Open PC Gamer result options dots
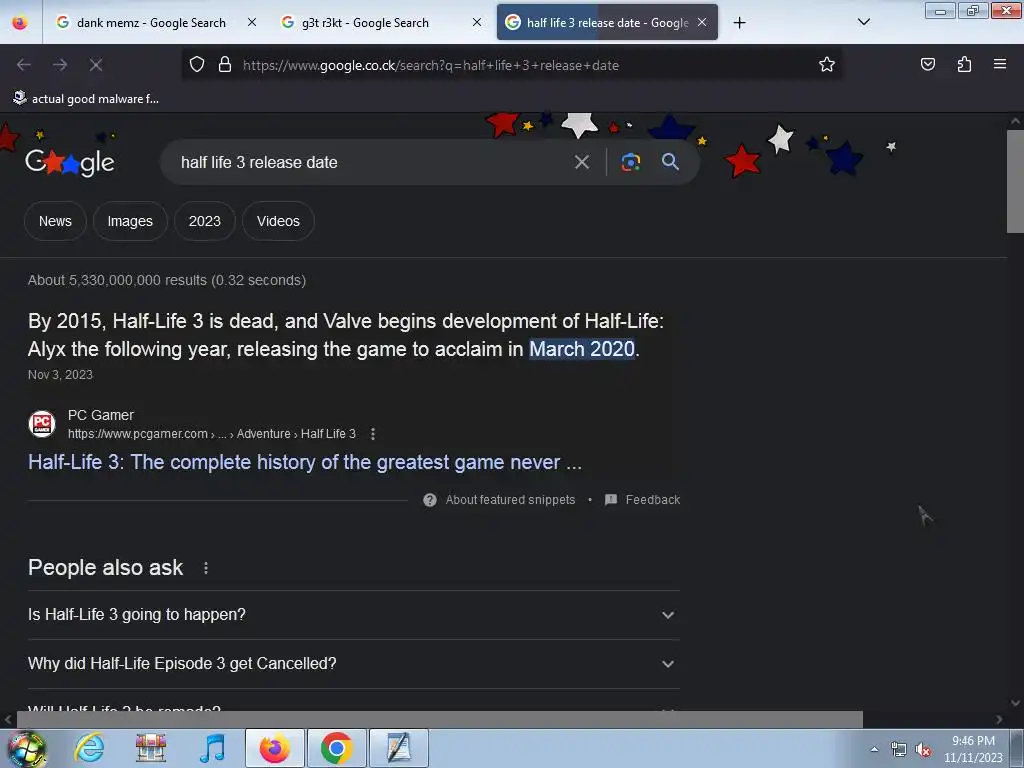This screenshot has width=1024, height=768. coord(373,434)
